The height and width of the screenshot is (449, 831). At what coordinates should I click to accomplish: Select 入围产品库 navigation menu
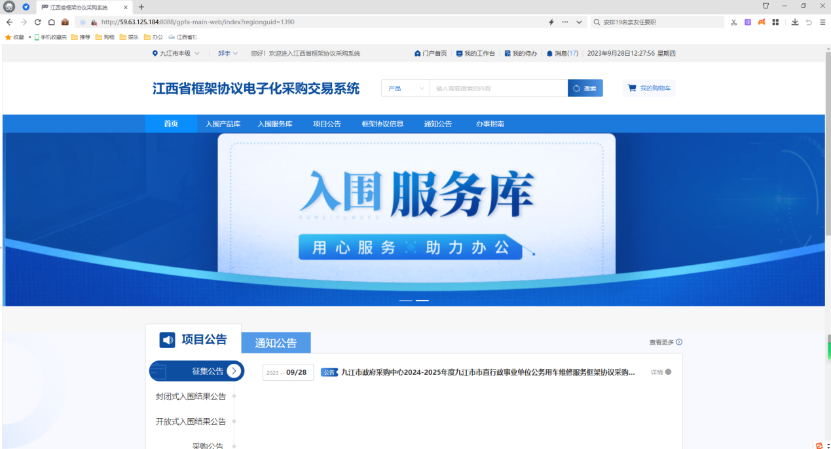[x=223, y=124]
